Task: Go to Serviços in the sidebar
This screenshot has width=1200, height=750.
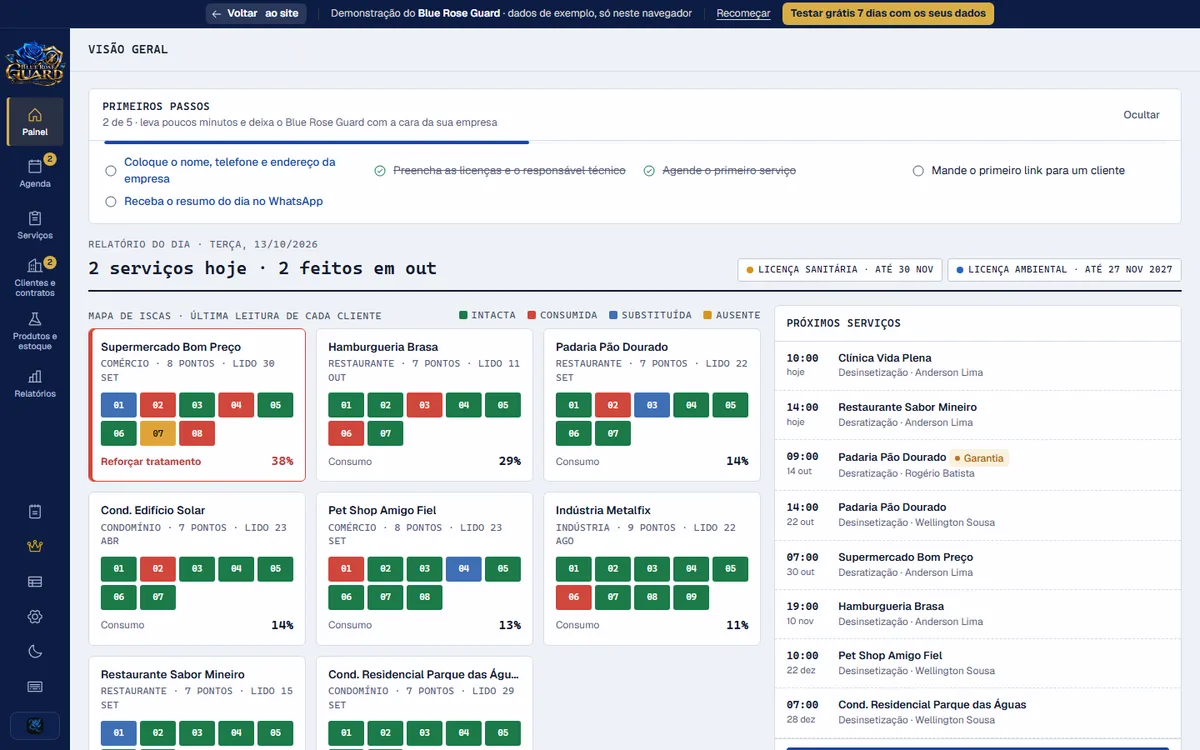Action: click(x=35, y=225)
